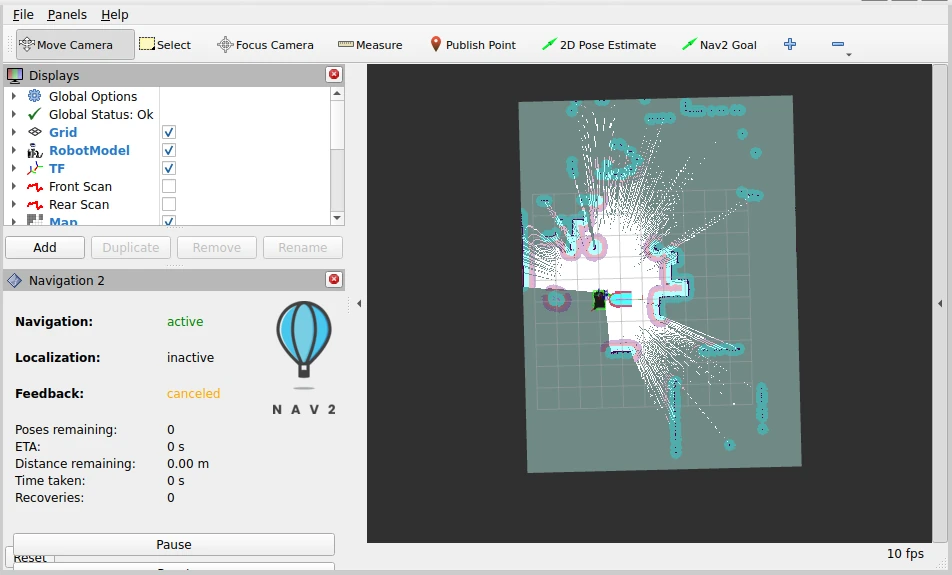Screen dimensions: 952x575
Task: Open the toolbar overflow arrow
Action: coord(849,55)
